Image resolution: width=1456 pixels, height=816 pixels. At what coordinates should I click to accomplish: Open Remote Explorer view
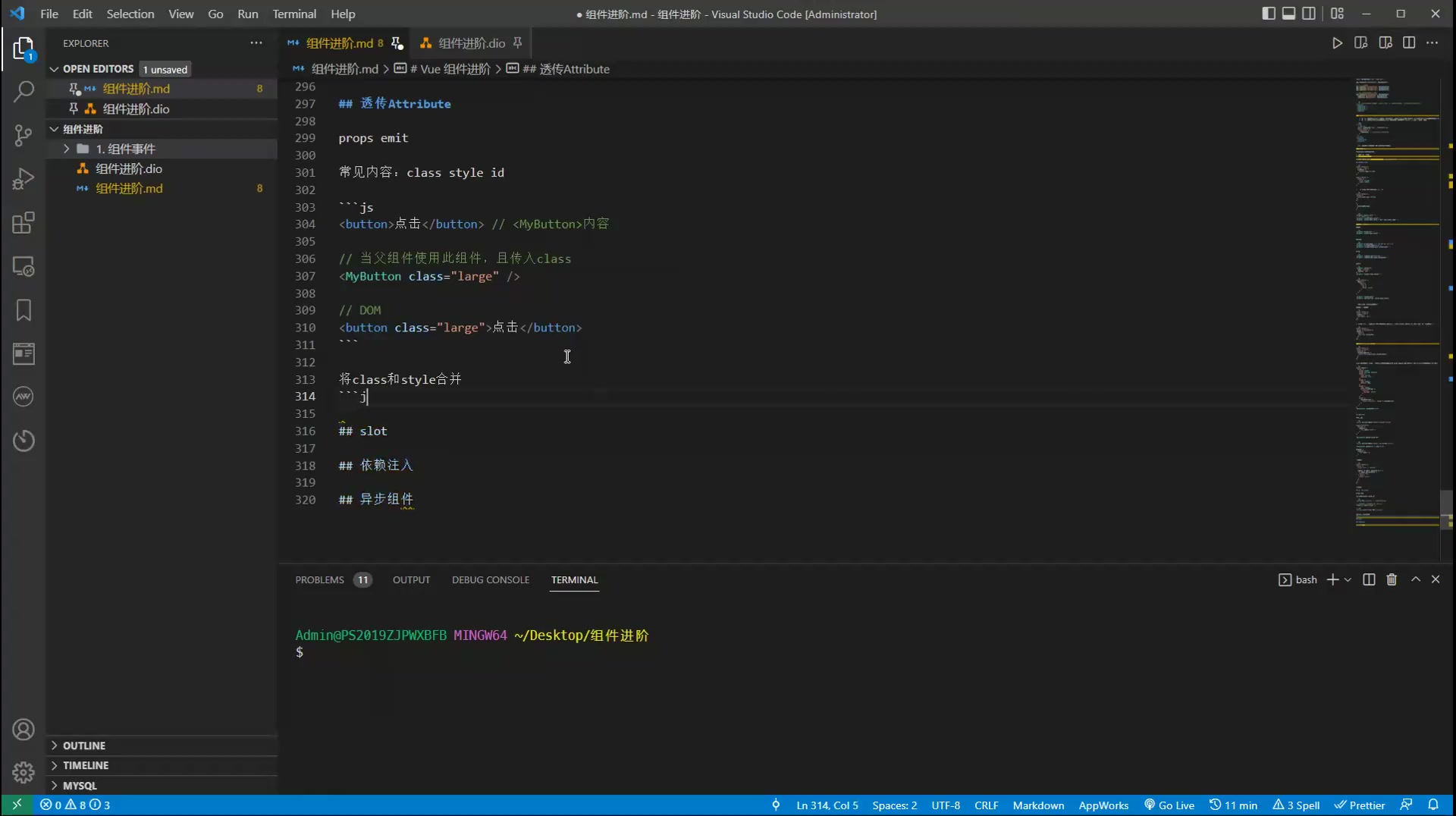coord(24,266)
